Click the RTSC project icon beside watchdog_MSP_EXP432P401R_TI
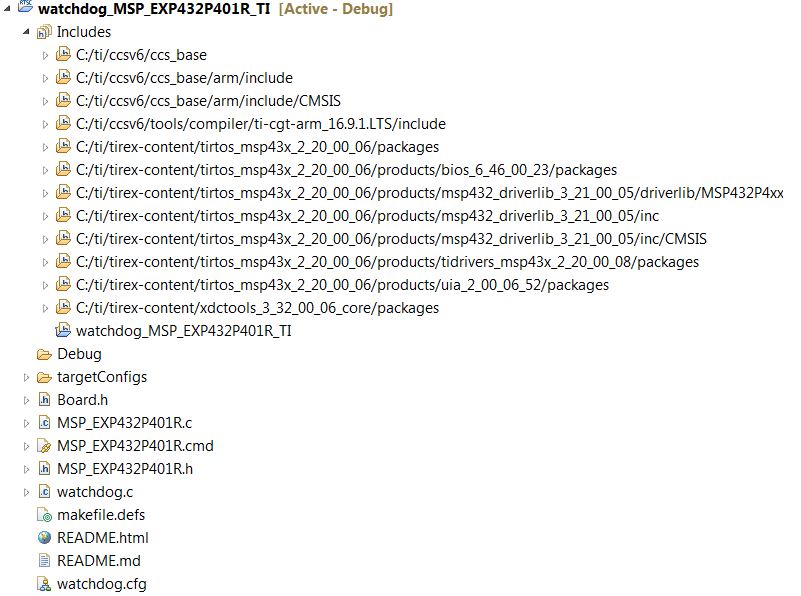Viewport: 801px width, 596px height. [26, 7]
